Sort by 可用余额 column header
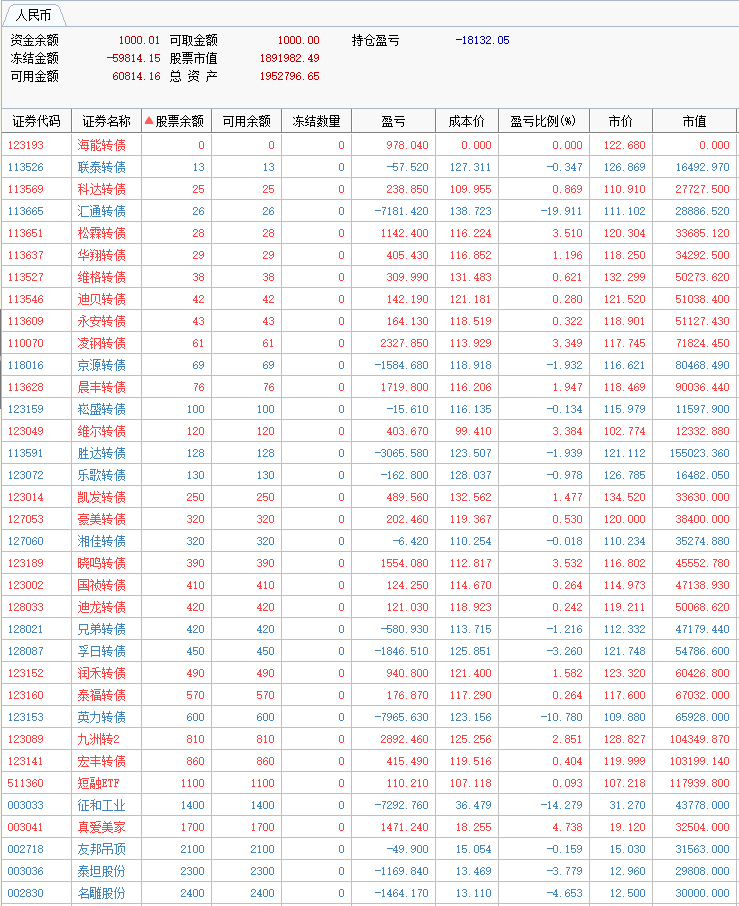This screenshot has width=739, height=906. pos(247,121)
